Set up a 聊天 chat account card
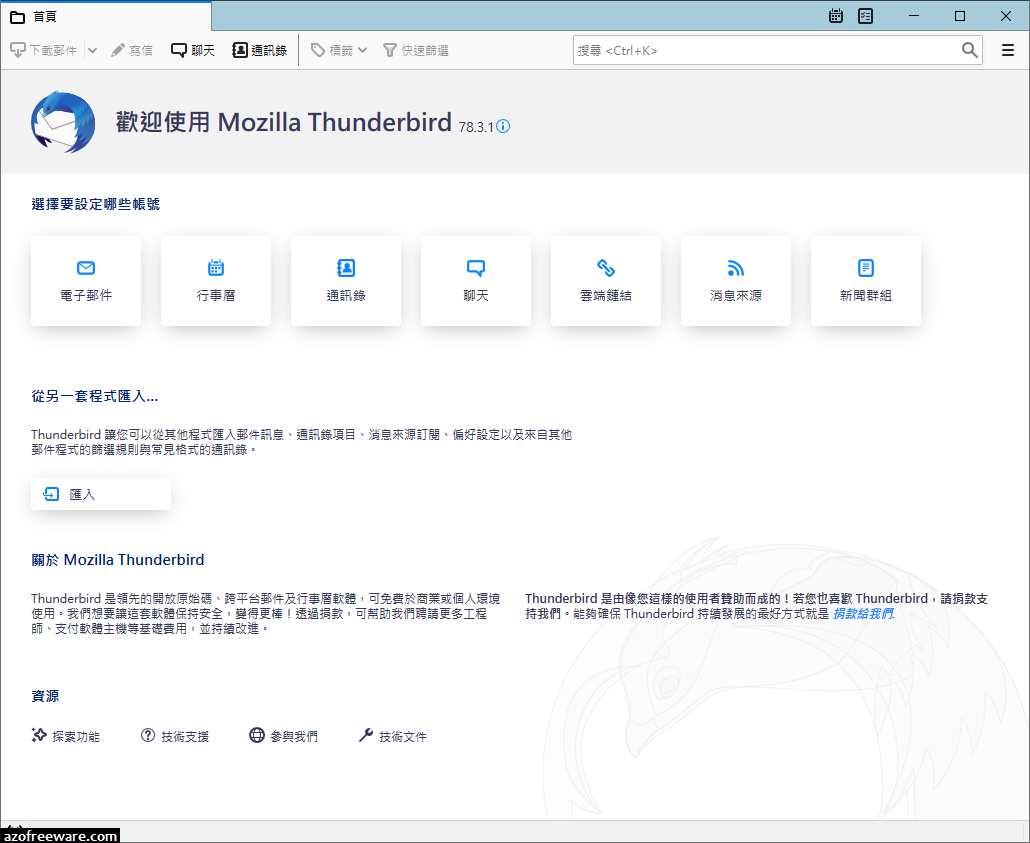Image resolution: width=1030 pixels, height=843 pixels. pyautogui.click(x=476, y=281)
